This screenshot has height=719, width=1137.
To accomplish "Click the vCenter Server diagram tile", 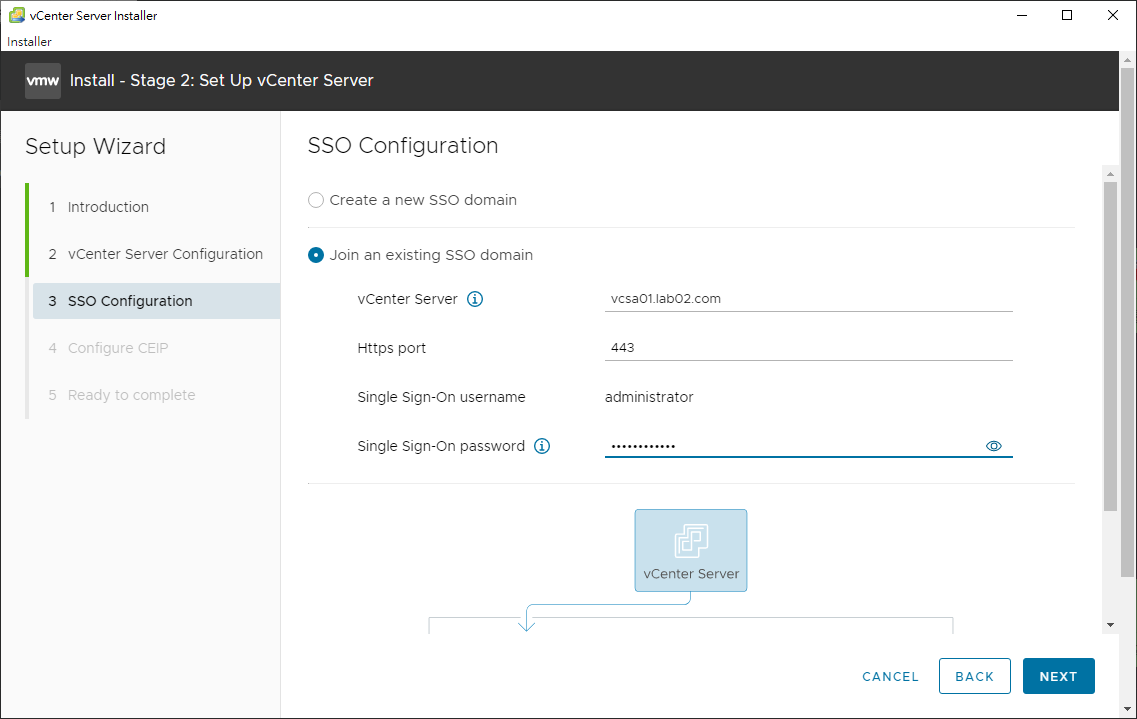I will pyautogui.click(x=690, y=550).
